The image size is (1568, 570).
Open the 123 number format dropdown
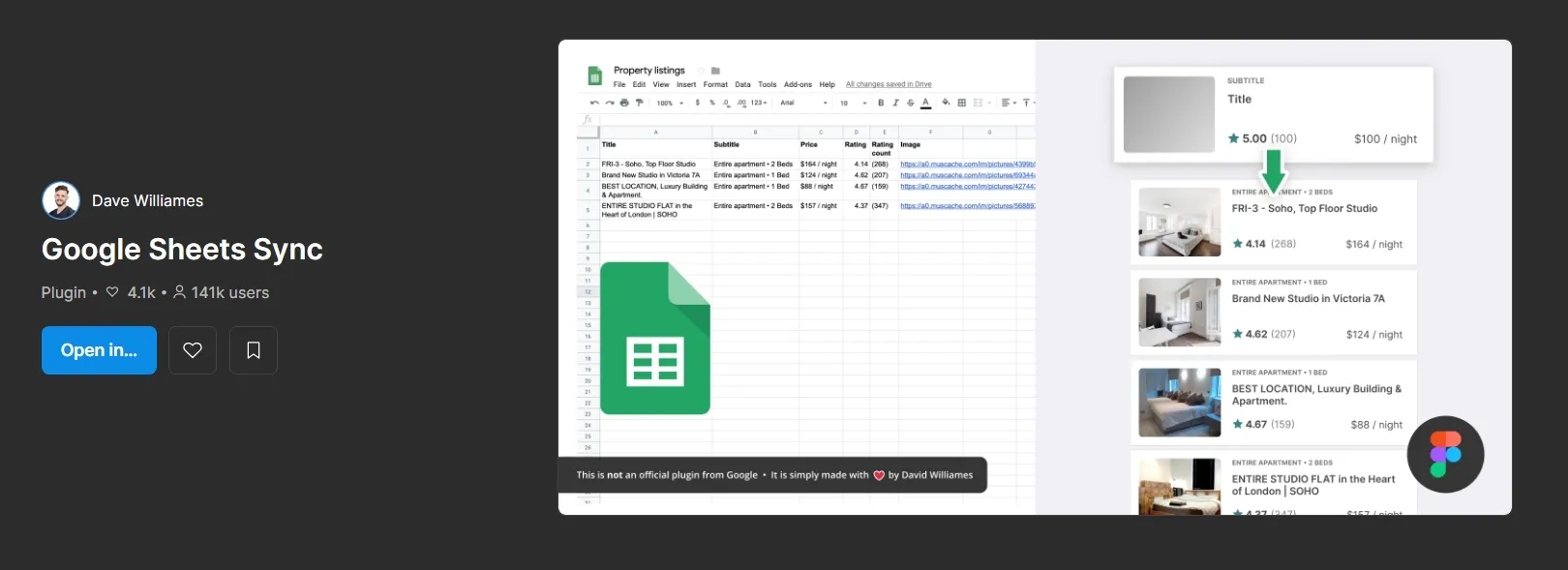click(758, 103)
